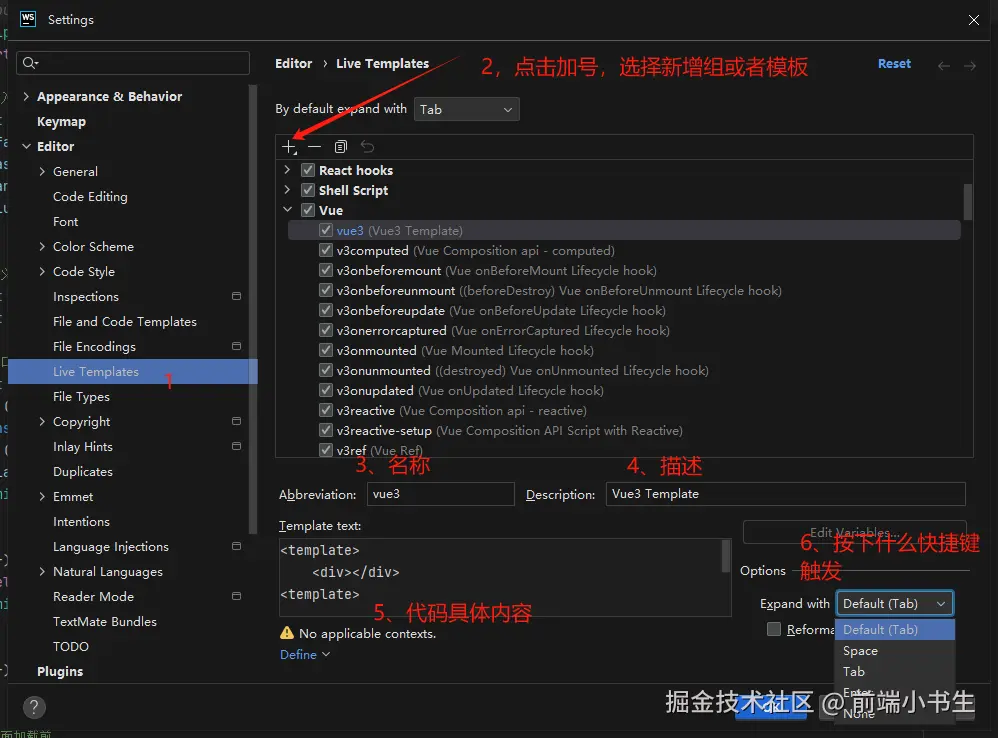998x738 pixels.
Task: Navigate forward with the right arrow
Action: [x=969, y=66]
